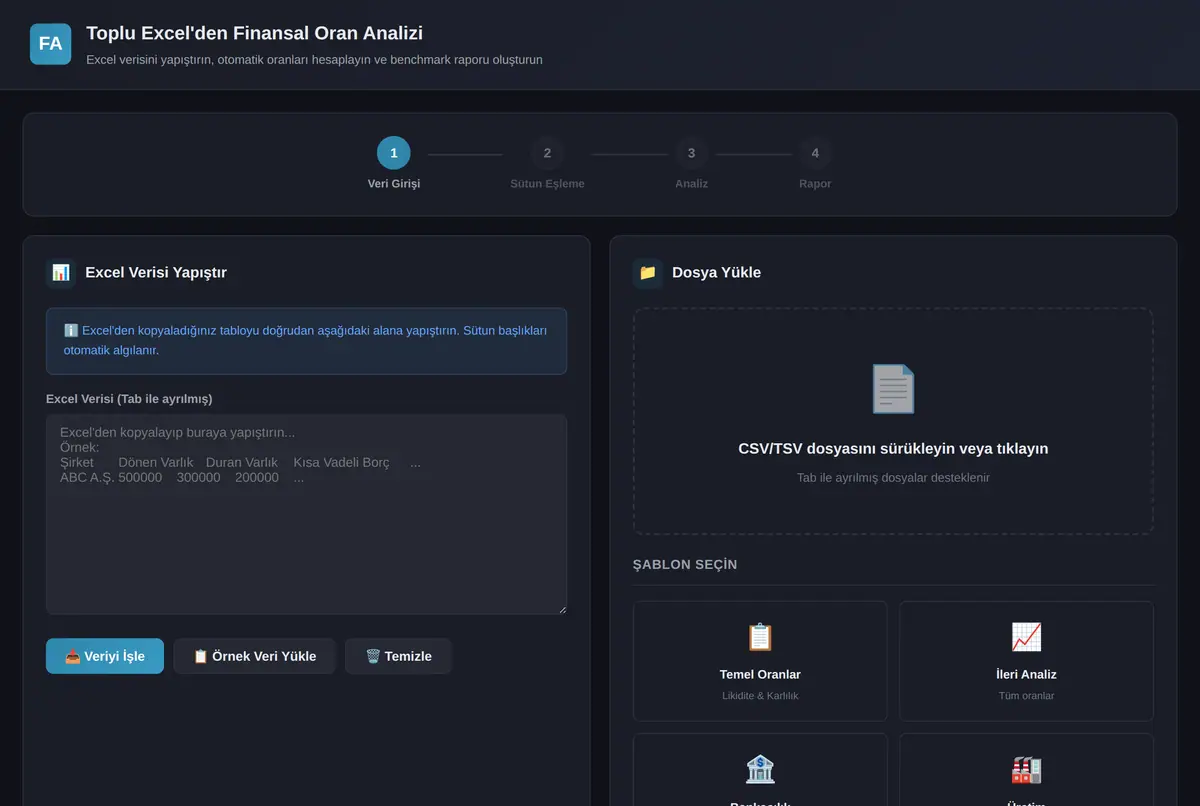Load sample data with Örnek Veri Yükle
This screenshot has width=1200, height=806.
coord(254,656)
